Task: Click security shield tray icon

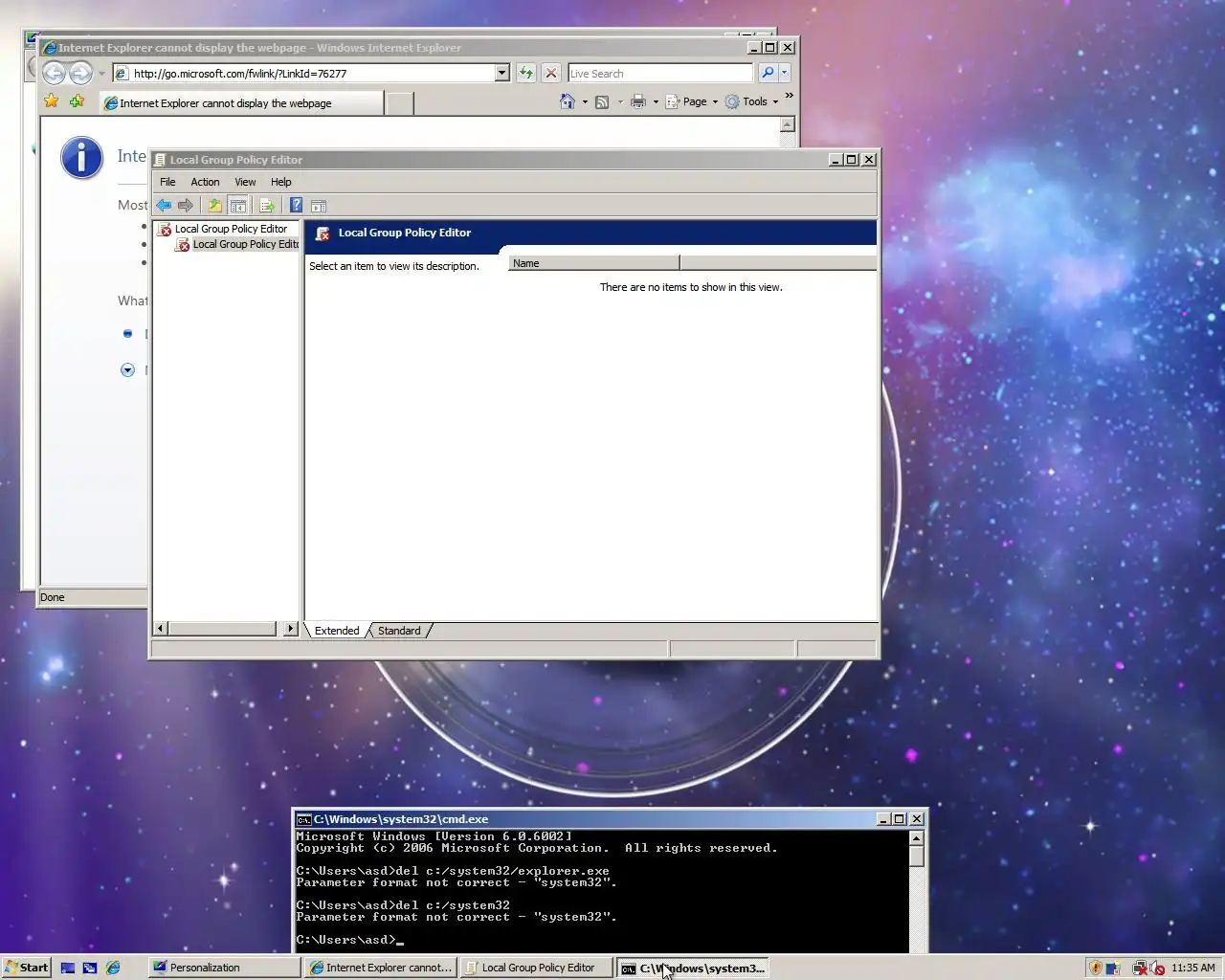Action: pos(1096,968)
